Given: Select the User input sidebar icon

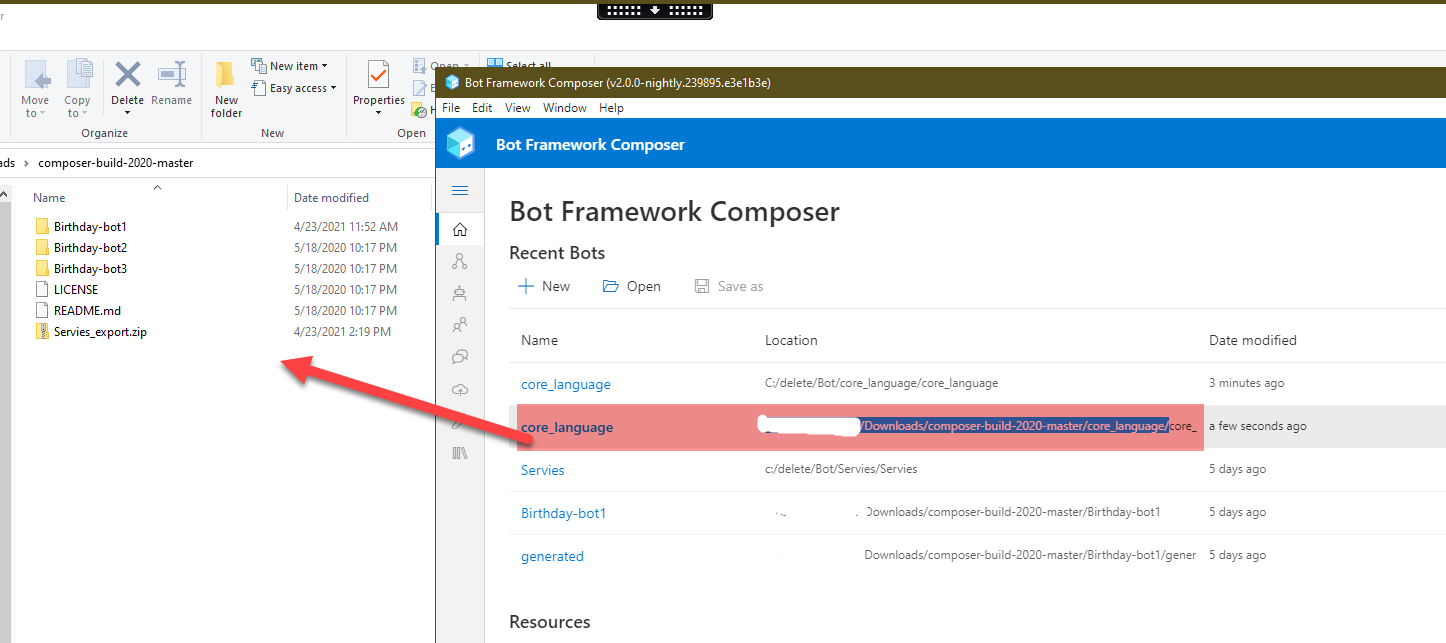Looking at the screenshot, I should [460, 325].
